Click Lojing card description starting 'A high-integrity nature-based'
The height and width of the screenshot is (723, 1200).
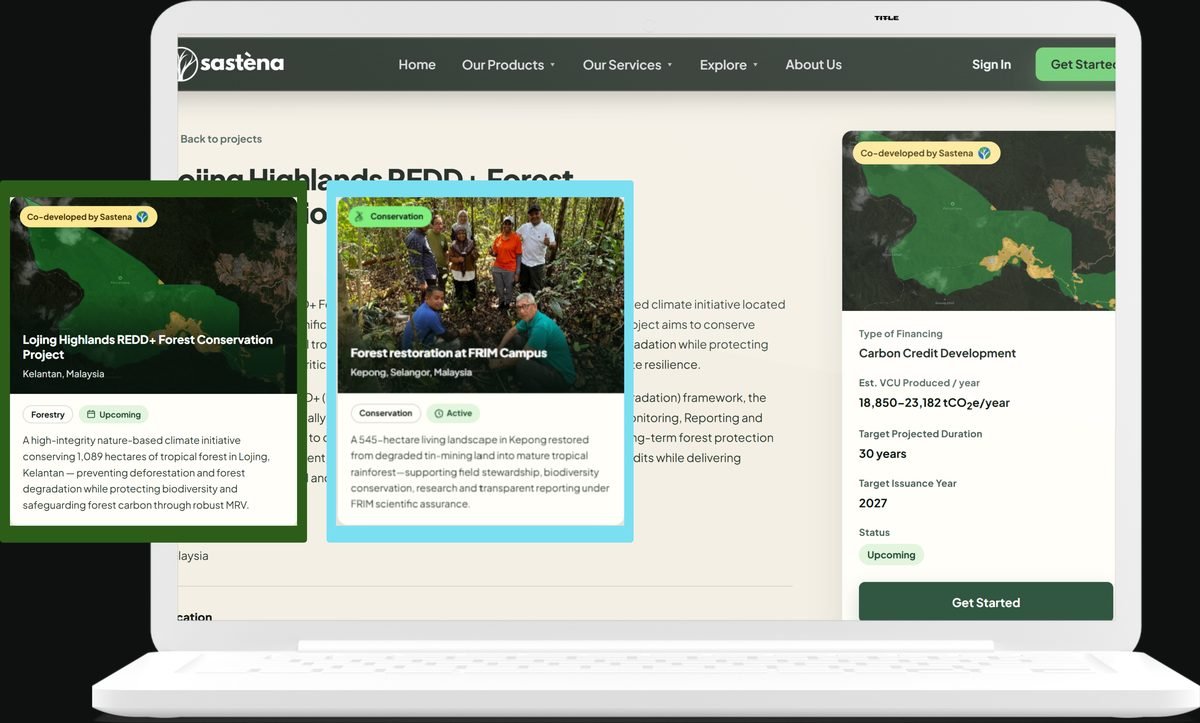tap(147, 473)
